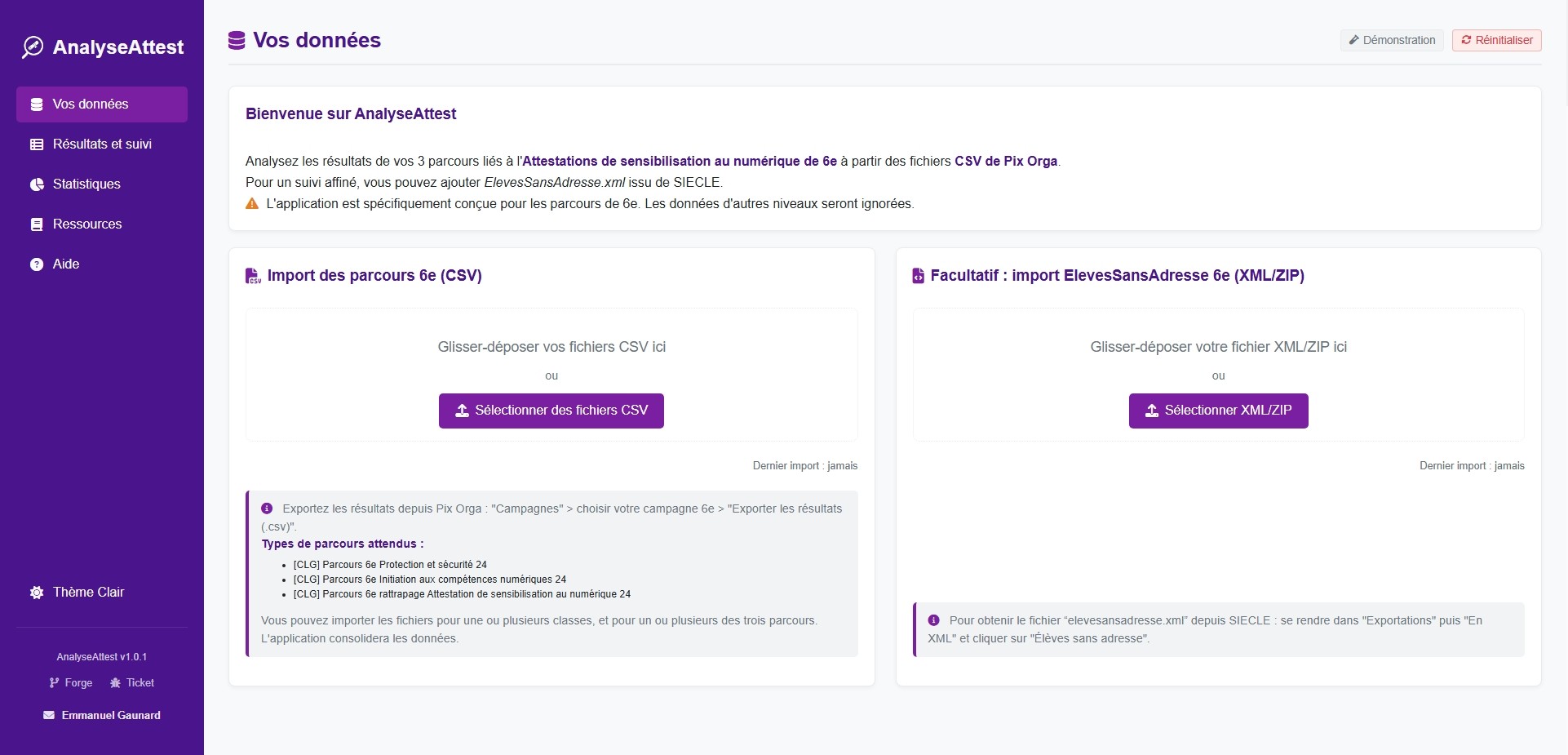Open the Aide section
The width and height of the screenshot is (1568, 755).
[x=66, y=264]
